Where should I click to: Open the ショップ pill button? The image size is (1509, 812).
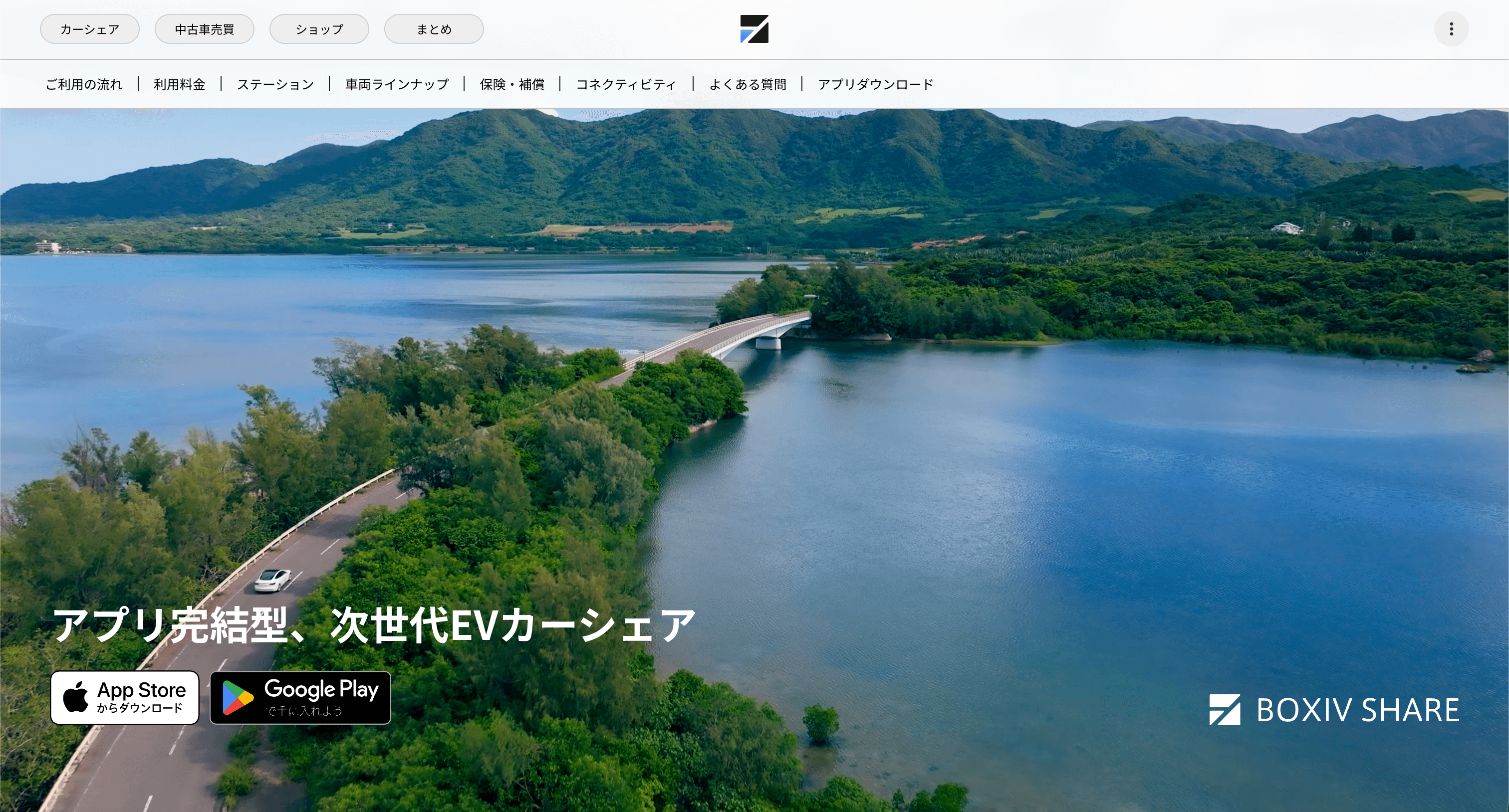tap(319, 29)
